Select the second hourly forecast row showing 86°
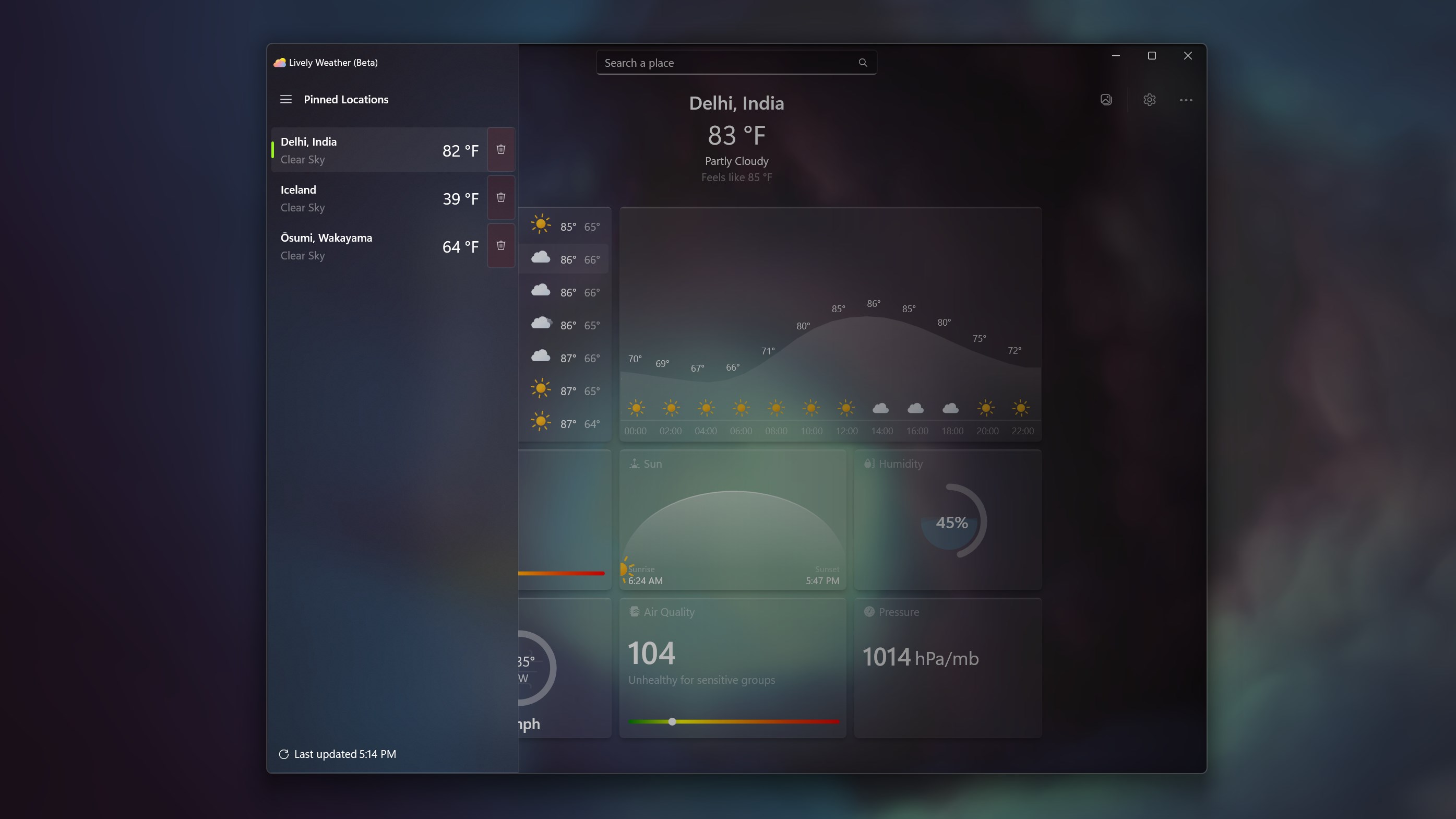The height and width of the screenshot is (819, 1456). (x=565, y=259)
